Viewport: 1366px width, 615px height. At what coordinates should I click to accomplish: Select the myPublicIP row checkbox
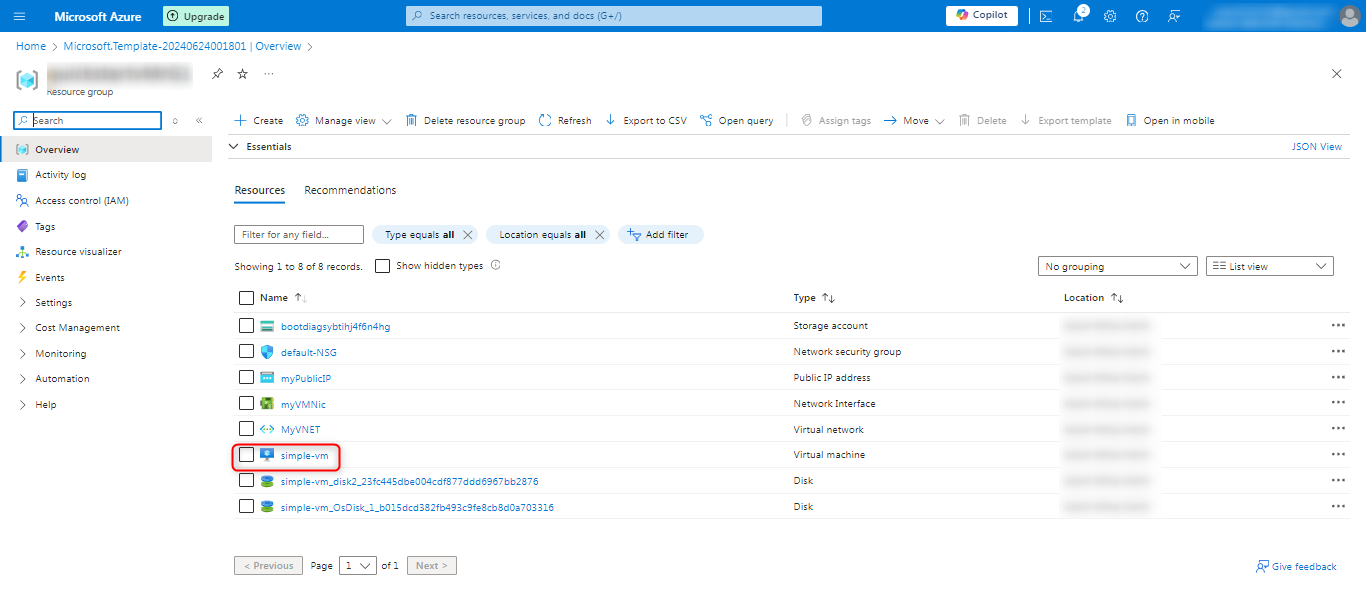point(246,378)
